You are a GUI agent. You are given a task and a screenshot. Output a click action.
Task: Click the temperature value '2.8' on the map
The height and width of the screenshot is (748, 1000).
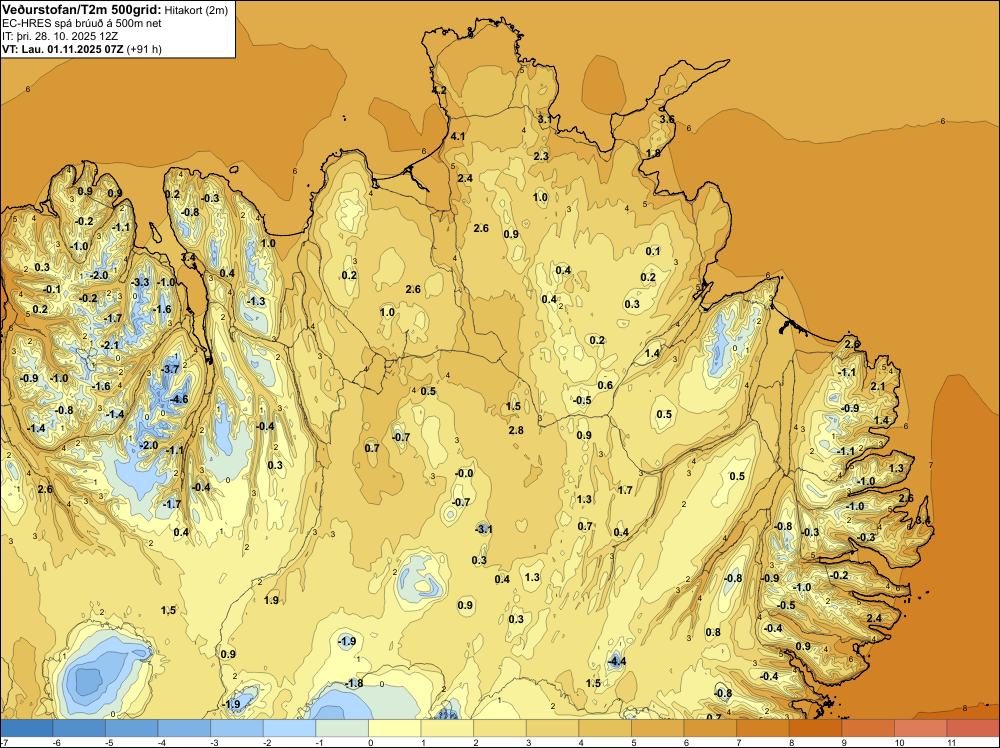(x=516, y=430)
